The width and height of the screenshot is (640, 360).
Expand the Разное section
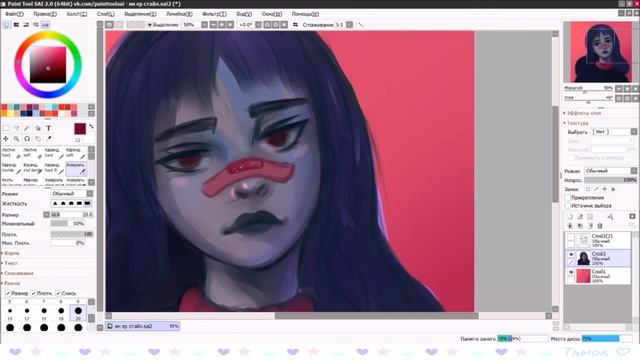[x=11, y=283]
